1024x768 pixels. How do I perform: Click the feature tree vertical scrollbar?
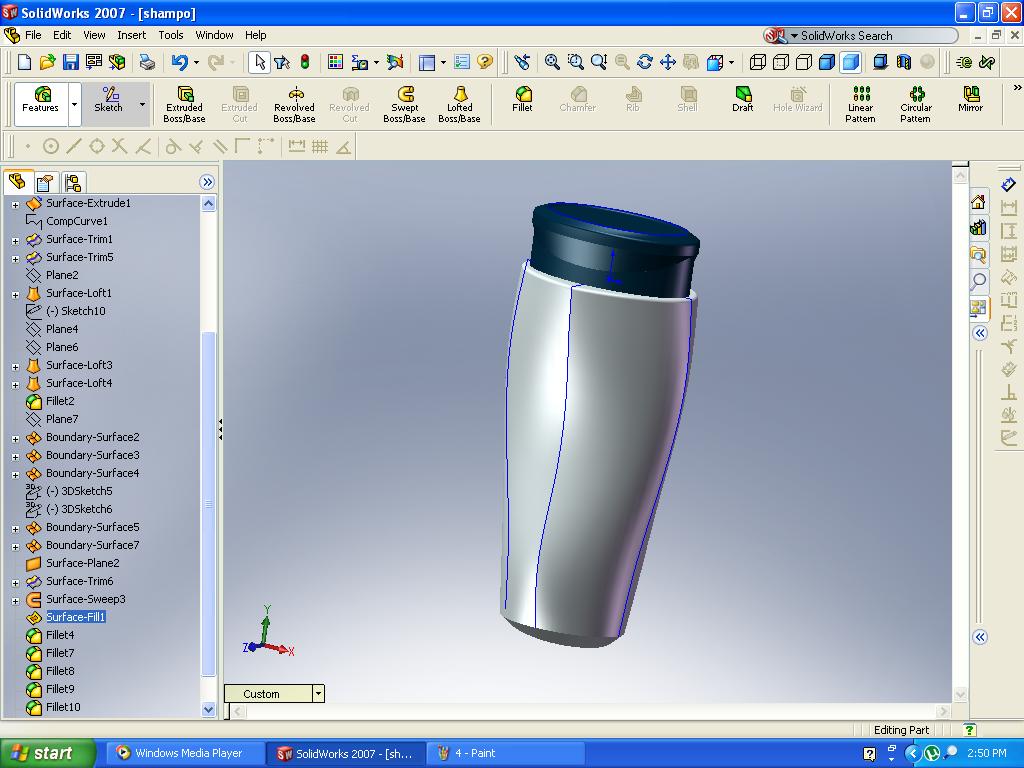(208, 503)
